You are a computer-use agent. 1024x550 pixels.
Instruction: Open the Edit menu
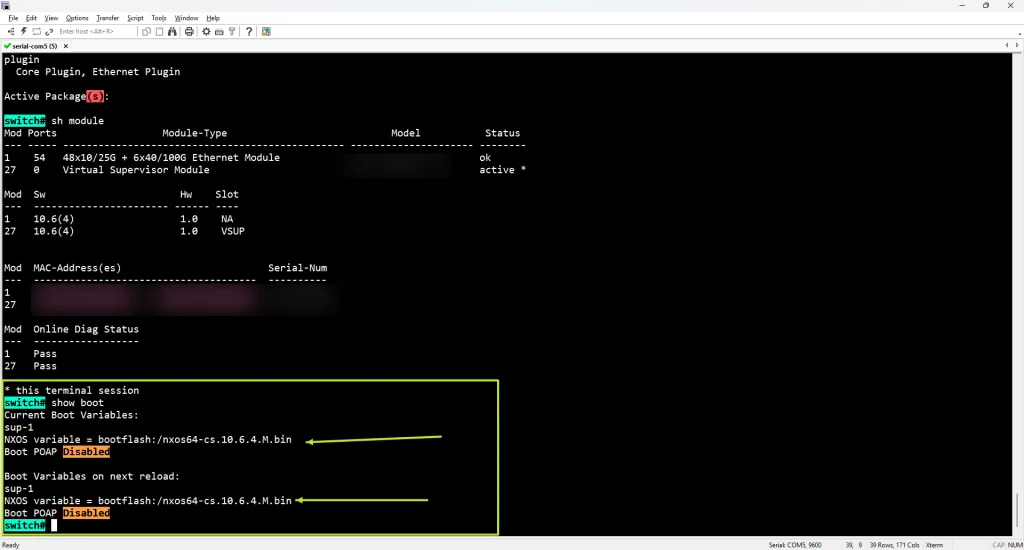pyautogui.click(x=31, y=18)
